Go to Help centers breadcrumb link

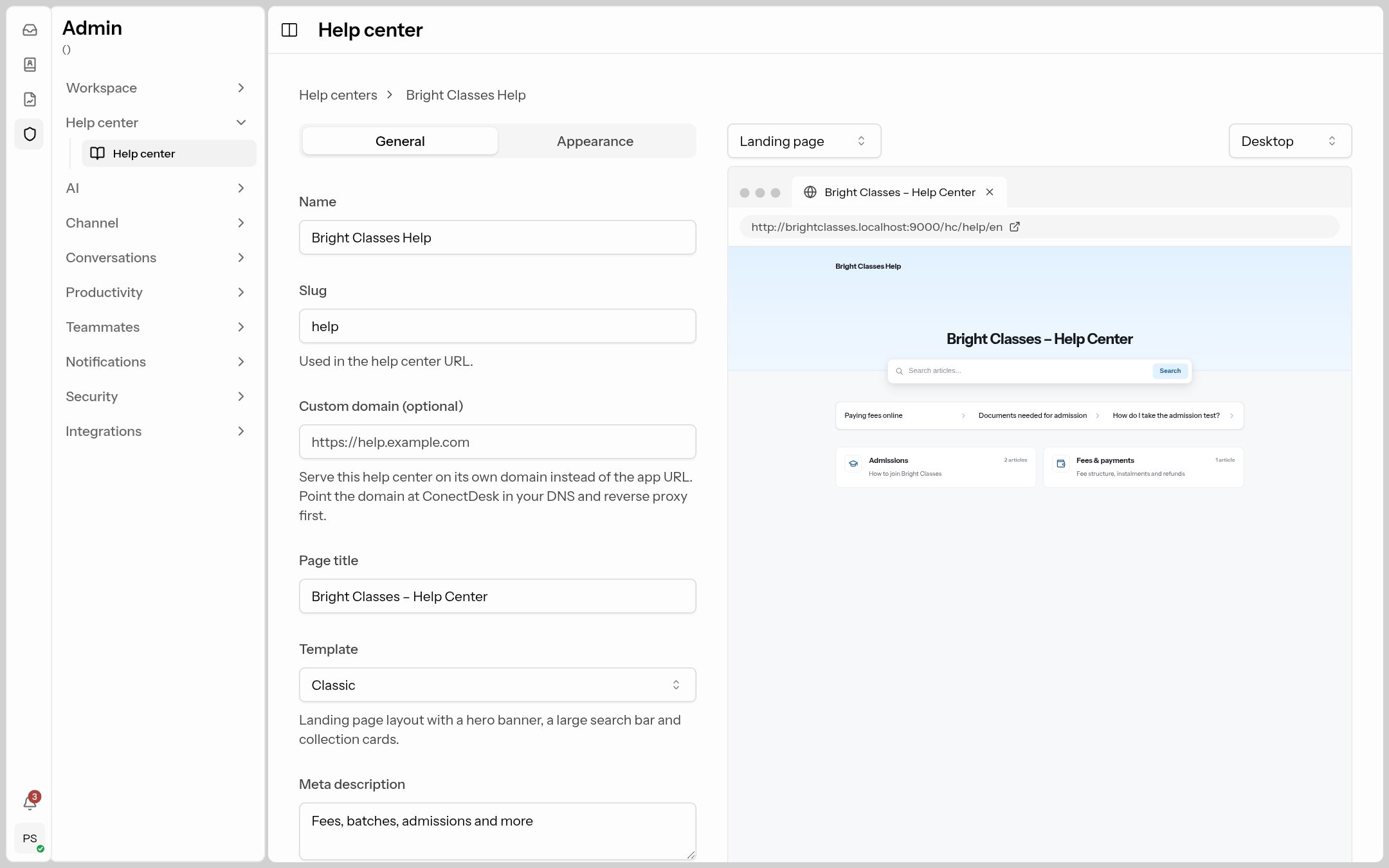(338, 95)
